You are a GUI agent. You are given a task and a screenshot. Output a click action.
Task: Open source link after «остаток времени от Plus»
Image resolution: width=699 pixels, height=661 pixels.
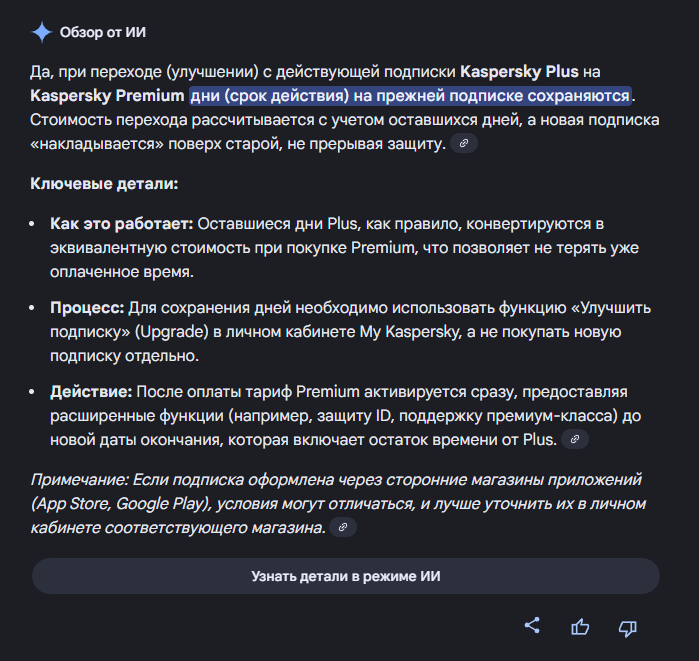575,439
